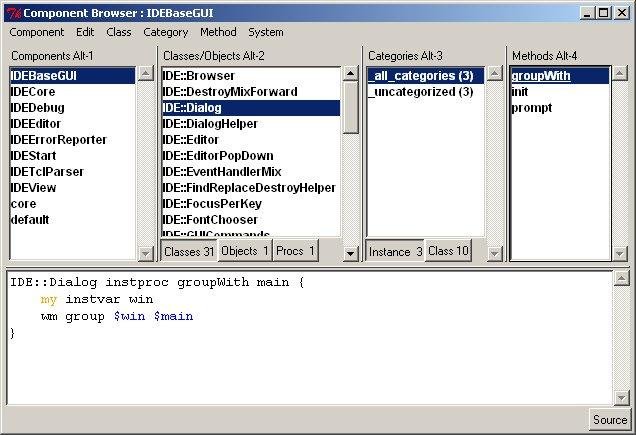
Task: Select init method
Action: click(560, 92)
